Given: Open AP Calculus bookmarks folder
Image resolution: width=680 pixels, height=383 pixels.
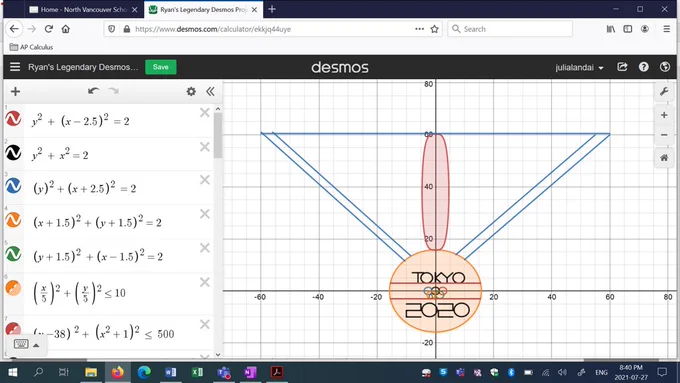Looking at the screenshot, I should click(x=31, y=47).
